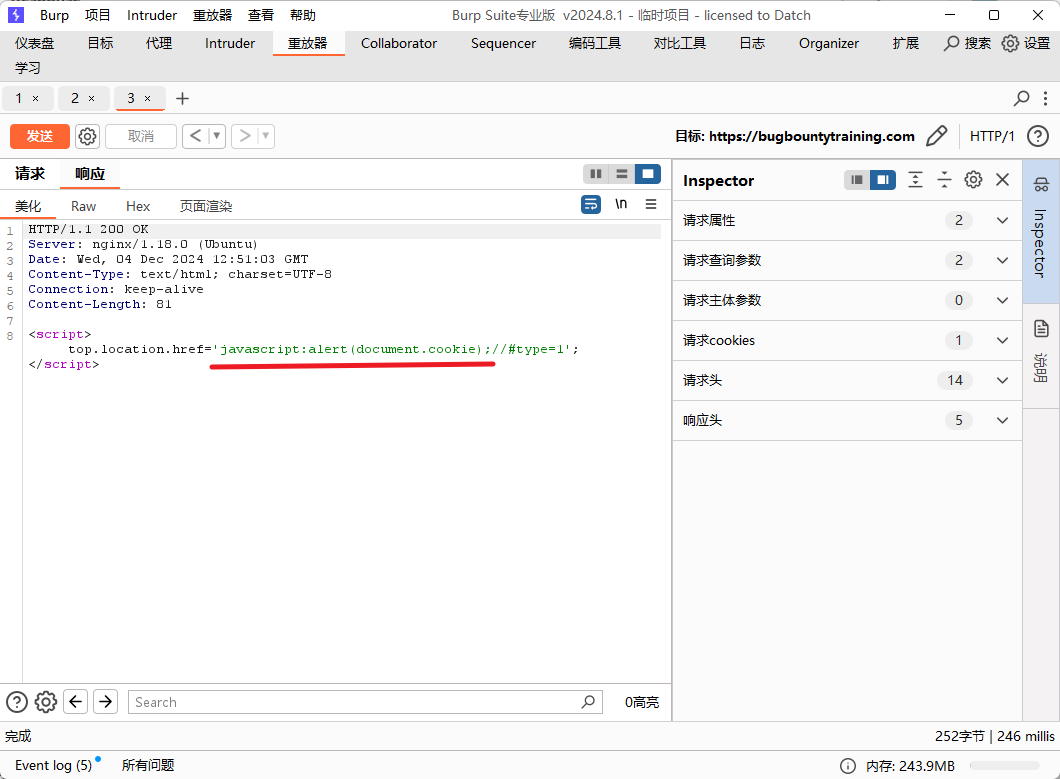The height and width of the screenshot is (779, 1060).
Task: Select the Raw view tab
Action: (x=83, y=206)
